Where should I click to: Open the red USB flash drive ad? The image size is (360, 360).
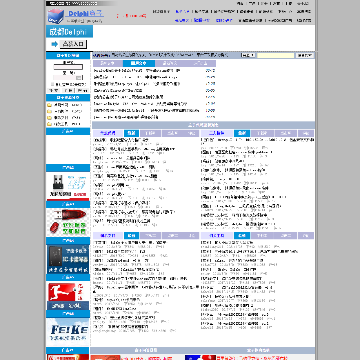point(68,222)
